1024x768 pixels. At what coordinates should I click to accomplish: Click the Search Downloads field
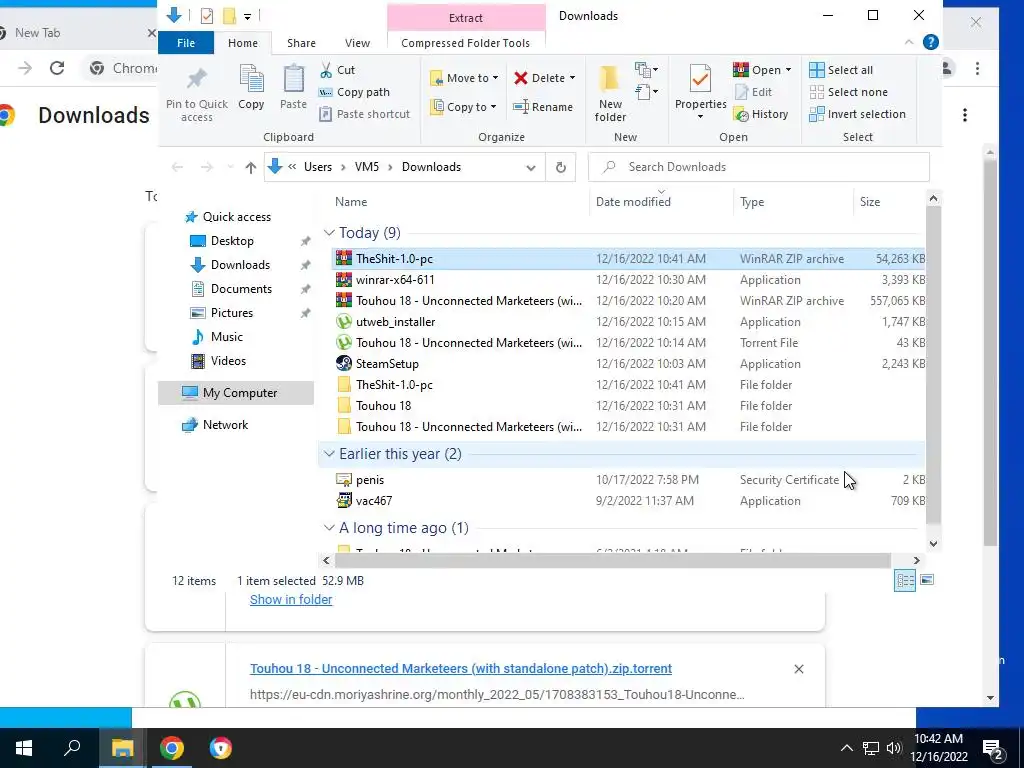coord(758,167)
